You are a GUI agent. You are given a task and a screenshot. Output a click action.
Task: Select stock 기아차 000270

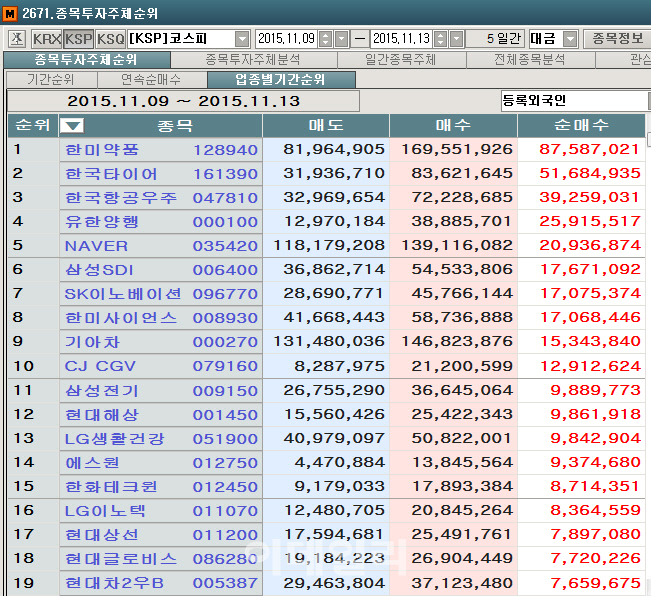tap(161, 342)
